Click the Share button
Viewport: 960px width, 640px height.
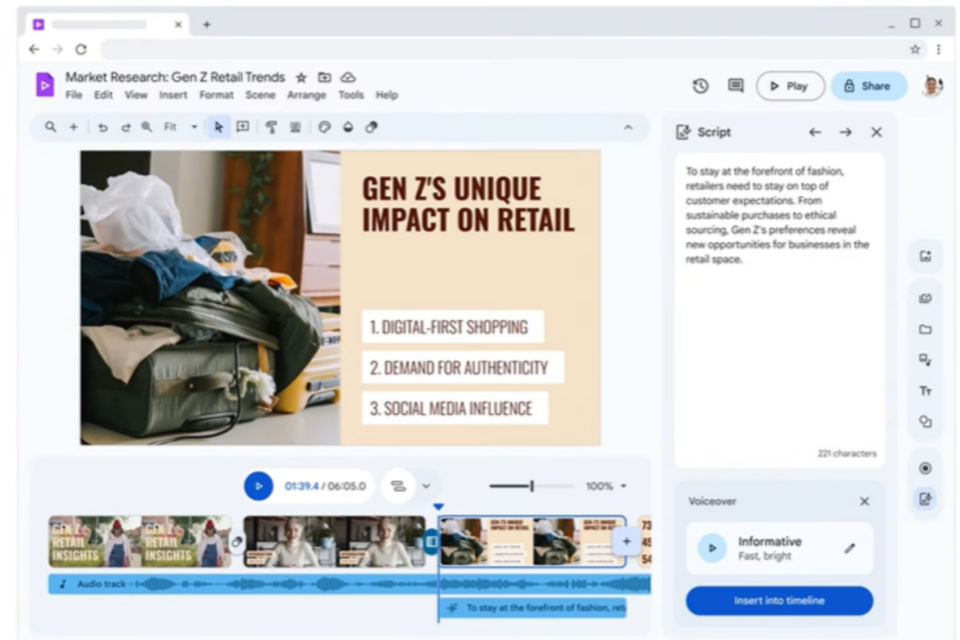[x=868, y=86]
